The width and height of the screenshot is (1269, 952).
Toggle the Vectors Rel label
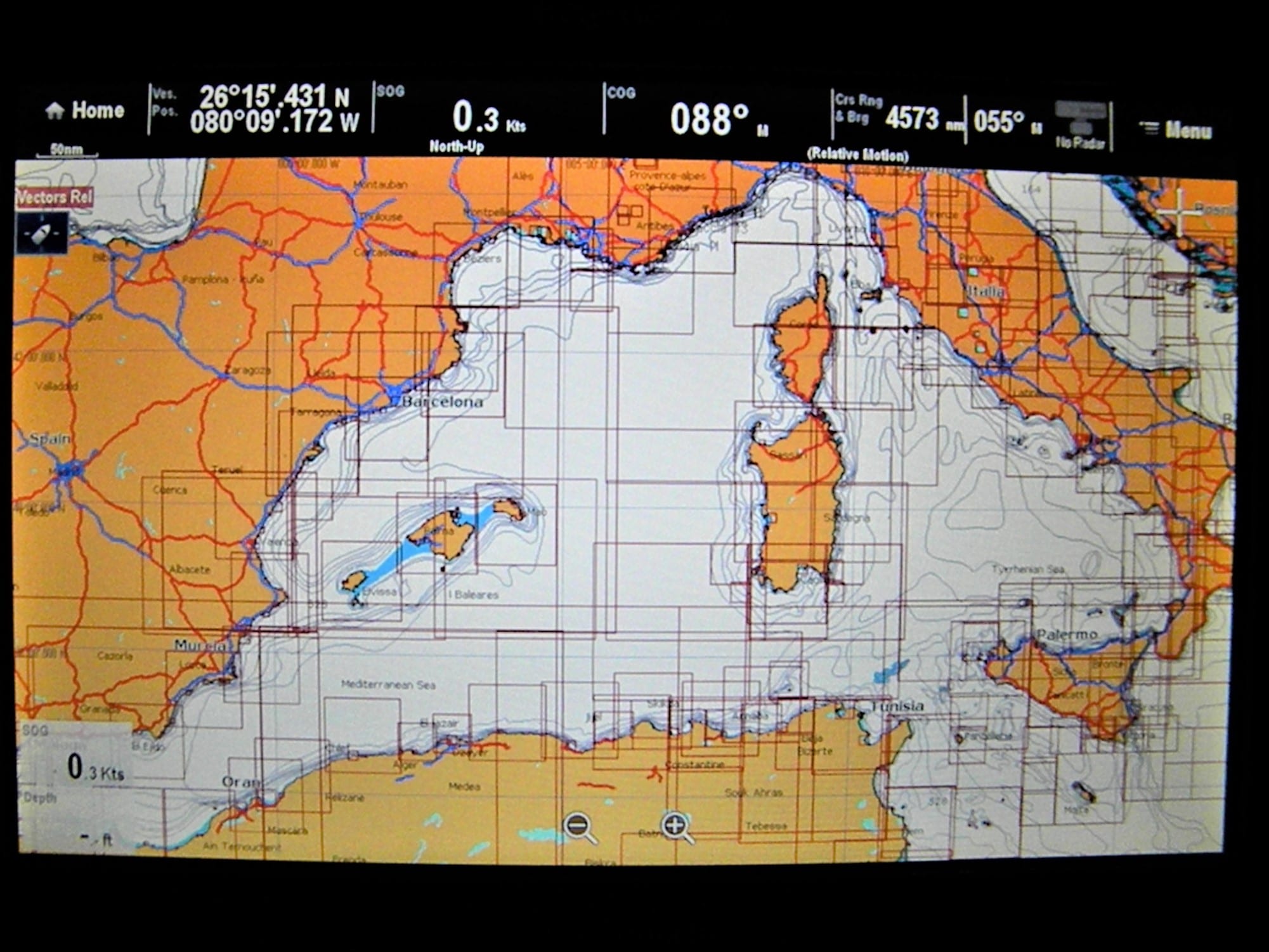tap(54, 197)
